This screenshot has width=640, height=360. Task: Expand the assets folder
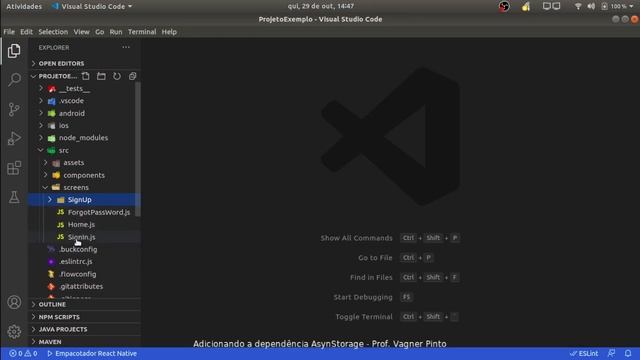pyautogui.click(x=84, y=163)
